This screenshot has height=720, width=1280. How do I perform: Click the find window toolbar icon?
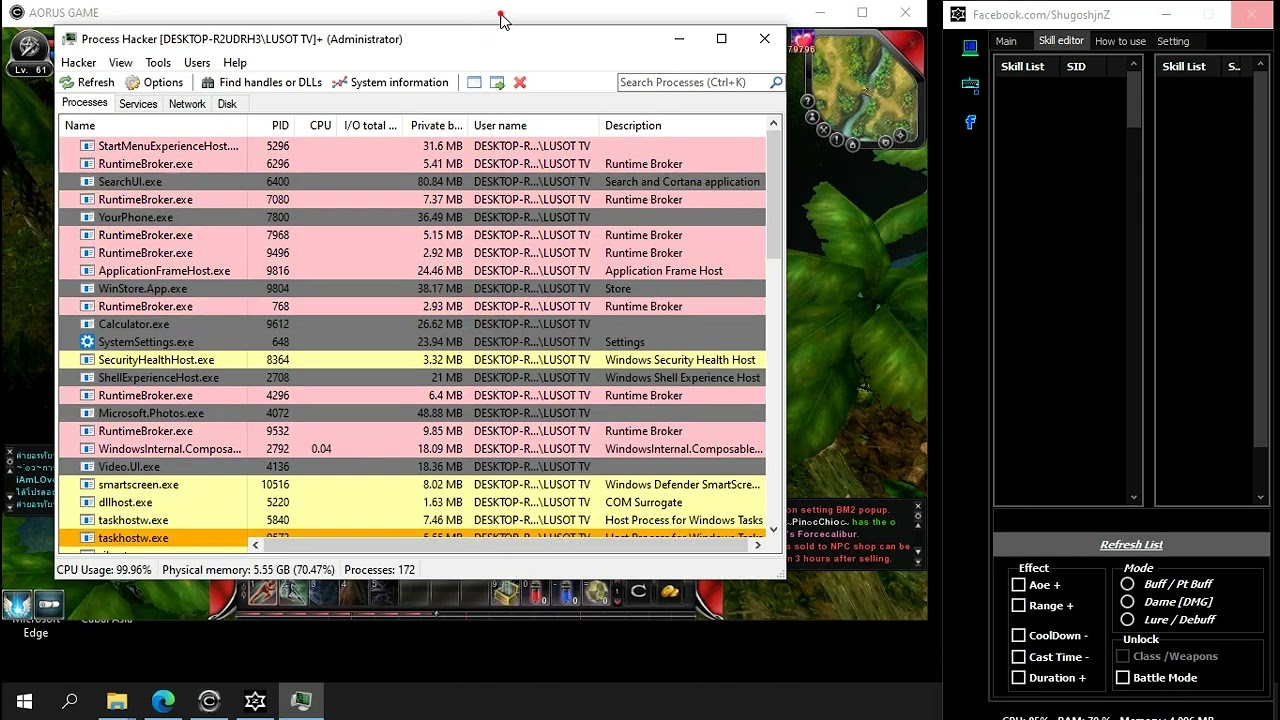point(475,83)
